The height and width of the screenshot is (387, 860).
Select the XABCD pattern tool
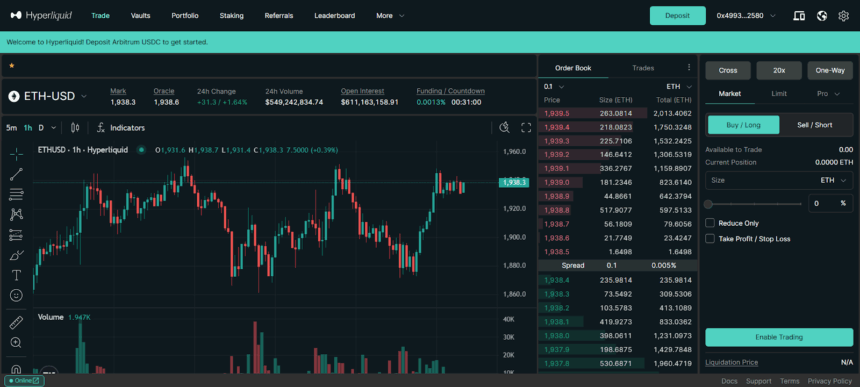(16, 215)
